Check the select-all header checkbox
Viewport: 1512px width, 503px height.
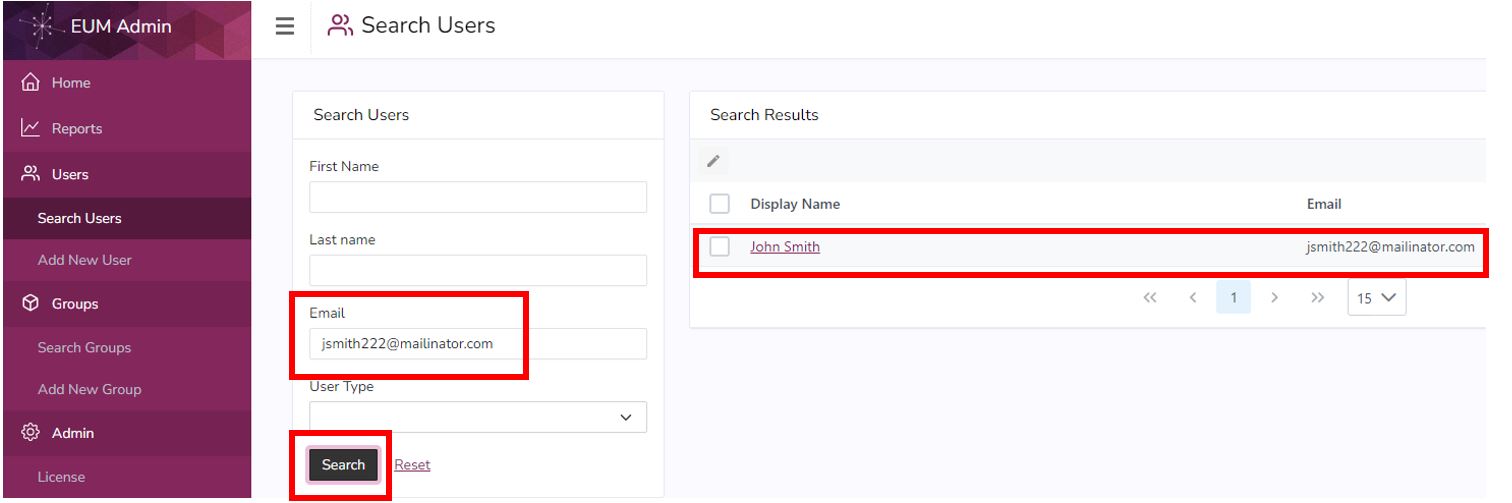[719, 204]
